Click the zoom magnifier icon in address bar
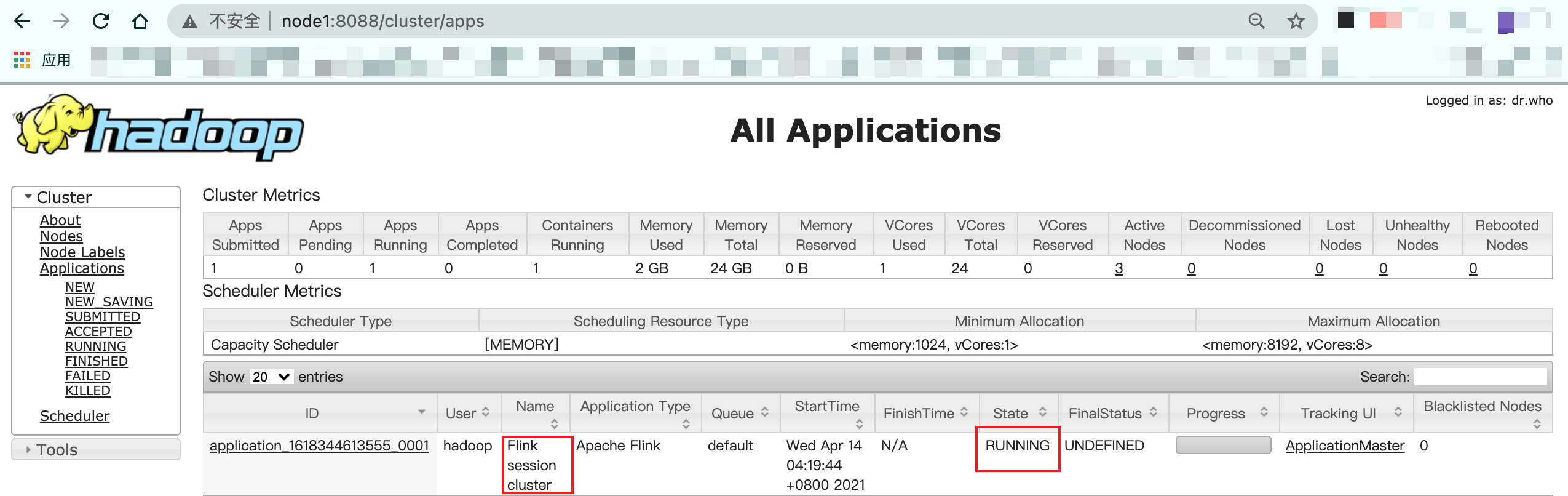Screen dimensions: 1568x496 pos(1257,22)
